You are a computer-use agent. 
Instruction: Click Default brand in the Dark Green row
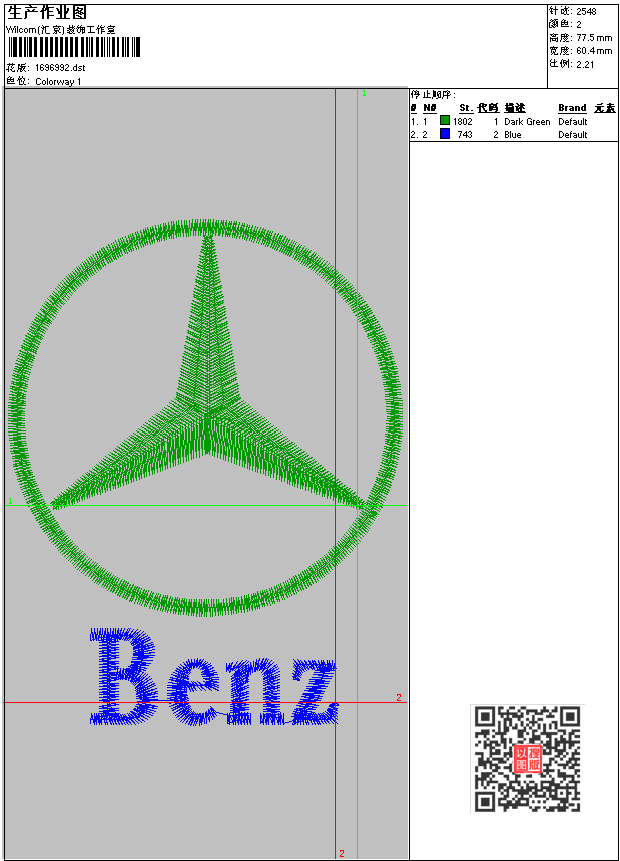[572, 121]
